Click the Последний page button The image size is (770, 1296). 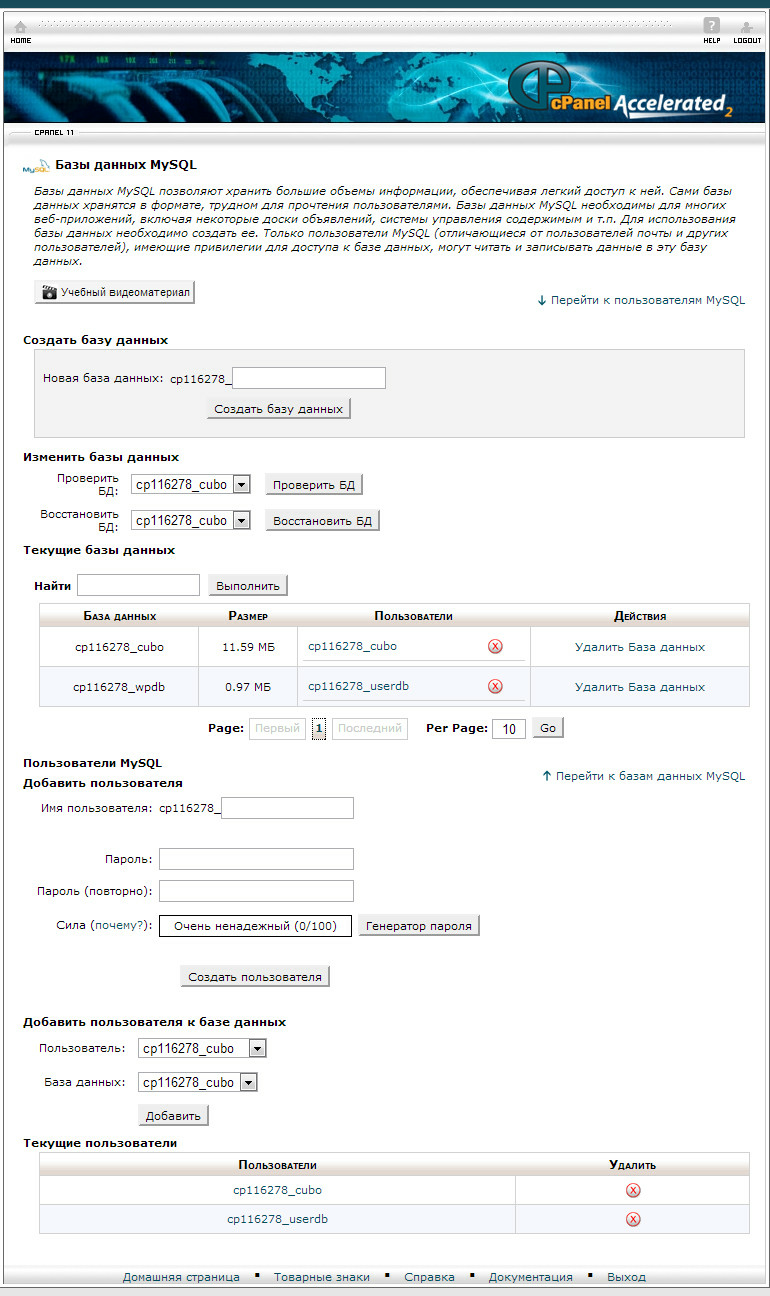[x=370, y=729]
